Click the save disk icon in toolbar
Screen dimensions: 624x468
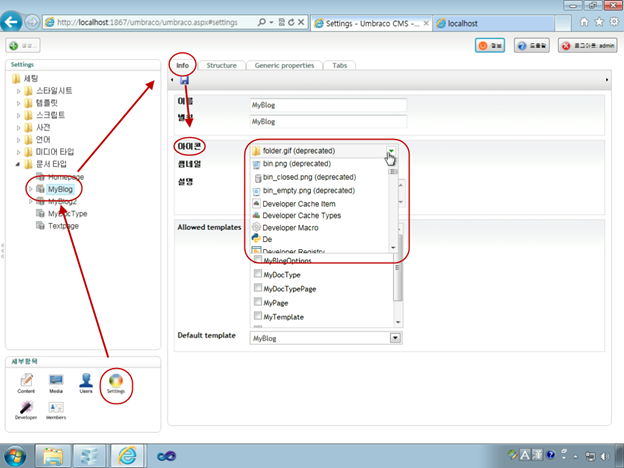tap(184, 80)
